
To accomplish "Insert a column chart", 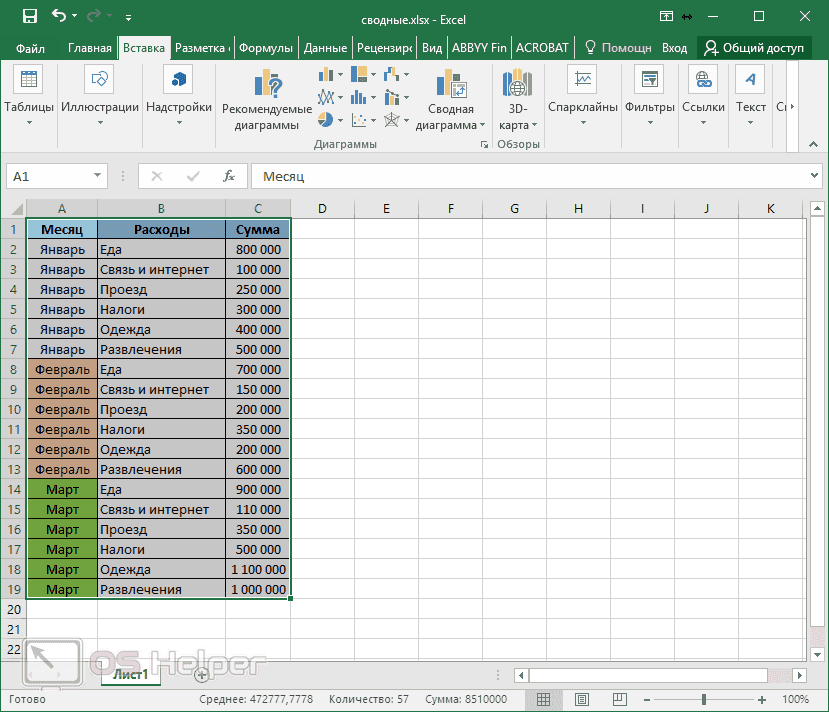I will pos(326,74).
